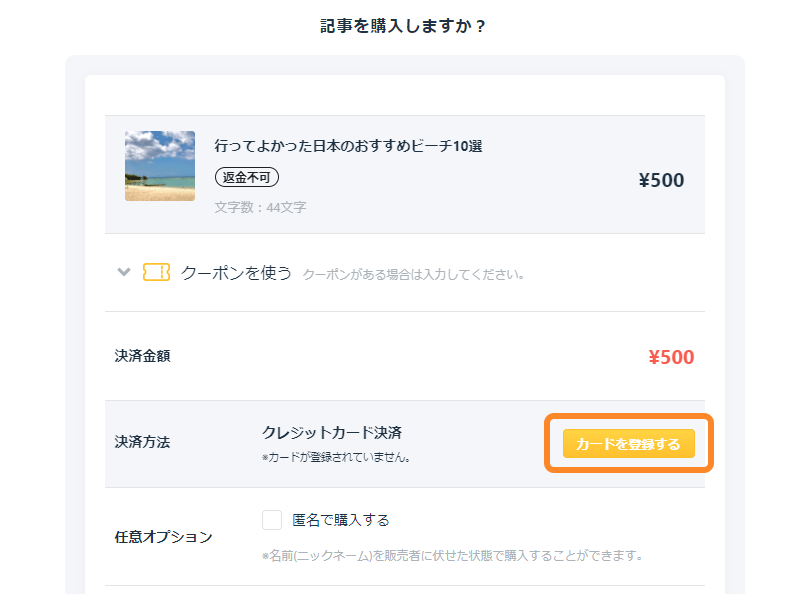
Task: Click the クレジットカード決済 payment method text
Action: coord(332,432)
